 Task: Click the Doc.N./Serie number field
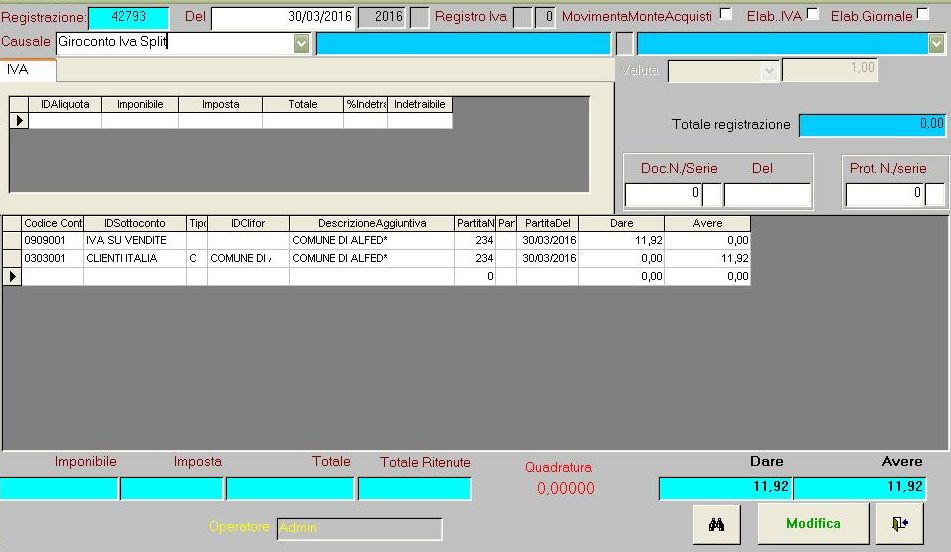(664, 194)
